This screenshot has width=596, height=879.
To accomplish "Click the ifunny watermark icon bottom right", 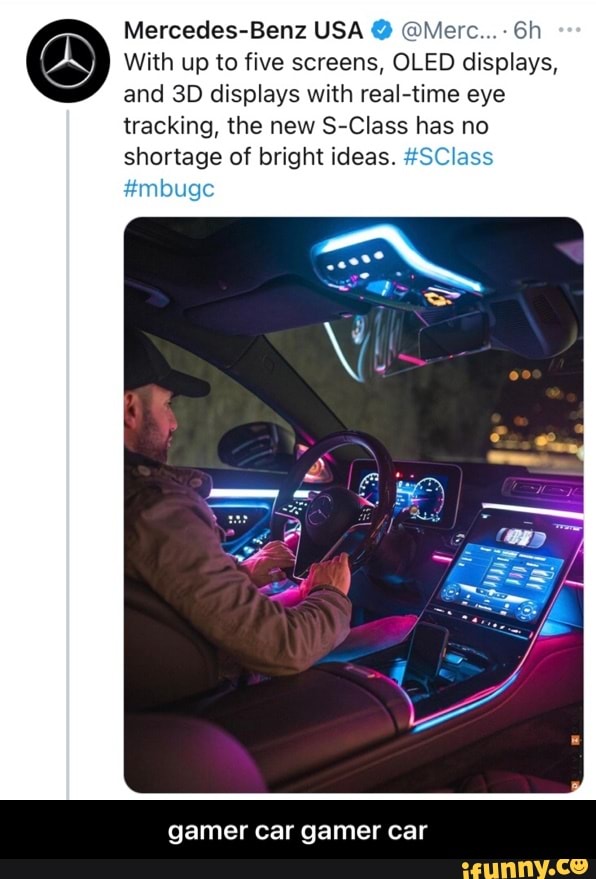I will pos(581,868).
